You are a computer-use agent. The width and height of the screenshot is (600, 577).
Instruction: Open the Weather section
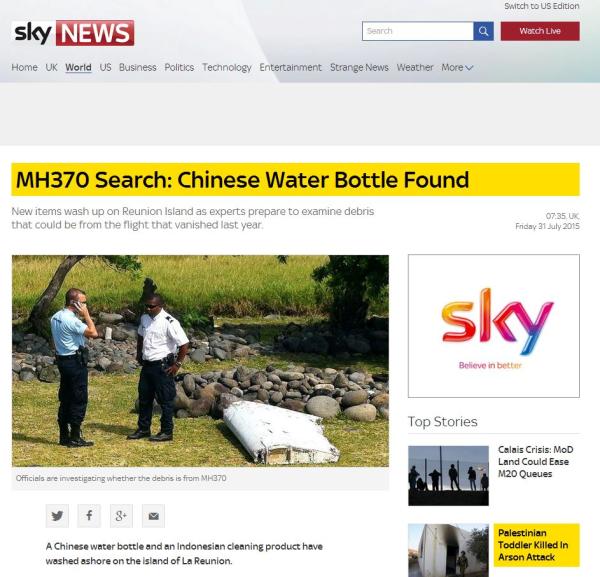point(415,67)
